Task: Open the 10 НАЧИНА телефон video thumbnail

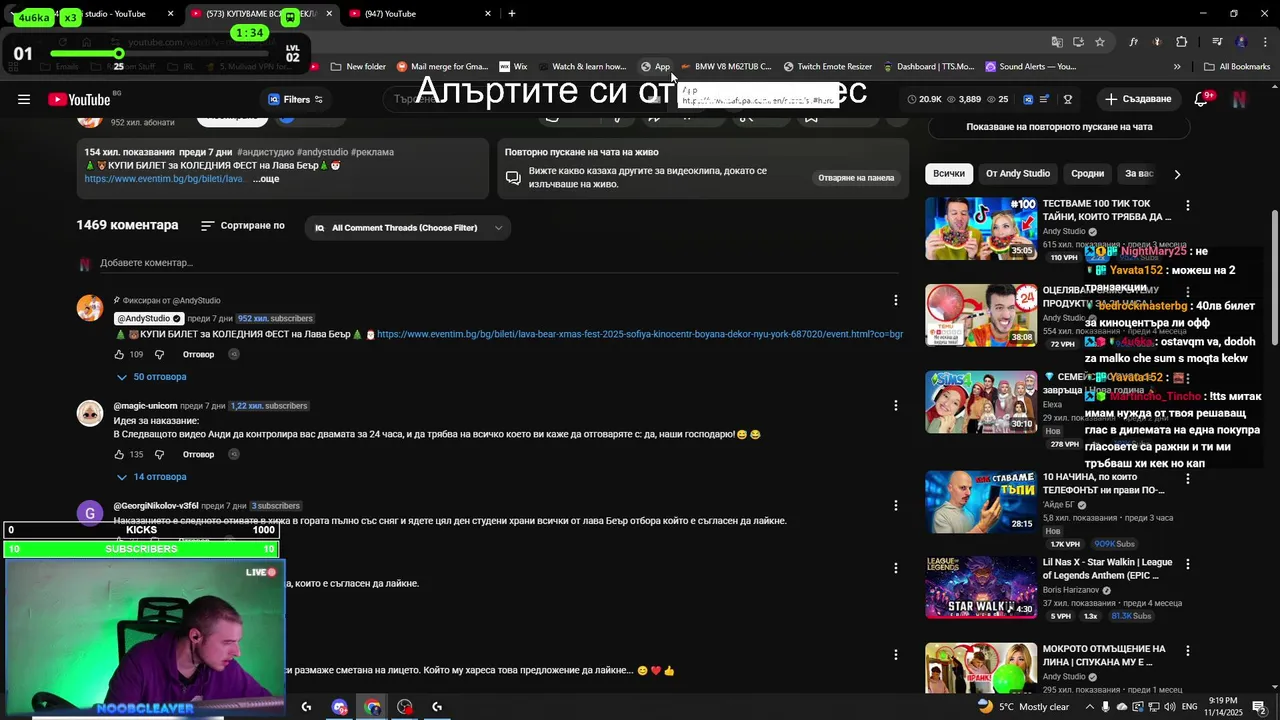Action: (x=981, y=502)
